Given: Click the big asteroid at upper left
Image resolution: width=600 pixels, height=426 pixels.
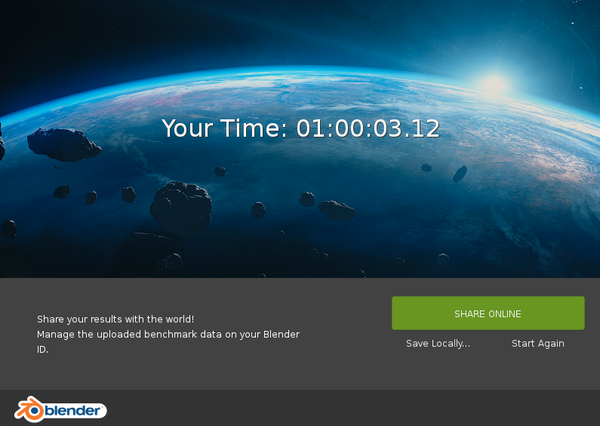Looking at the screenshot, I should [64, 144].
